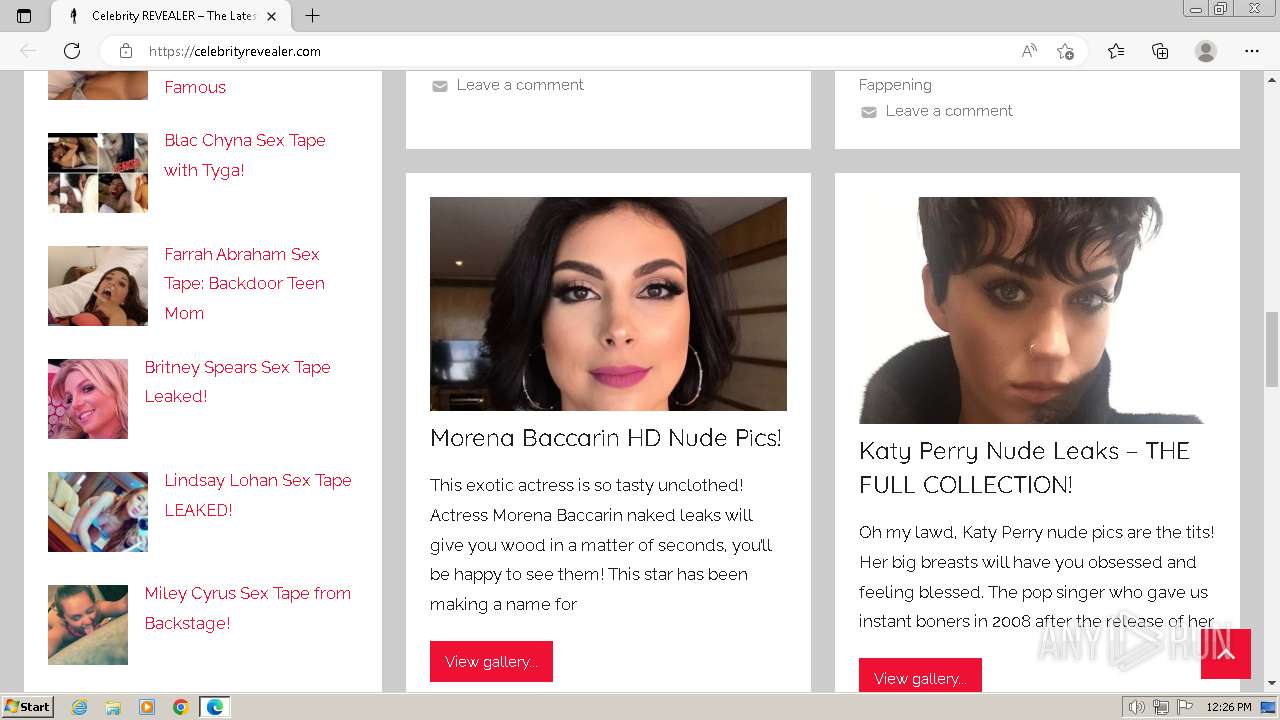
Task: Click the envelope icon beside left Leave a comment
Action: click(439, 86)
